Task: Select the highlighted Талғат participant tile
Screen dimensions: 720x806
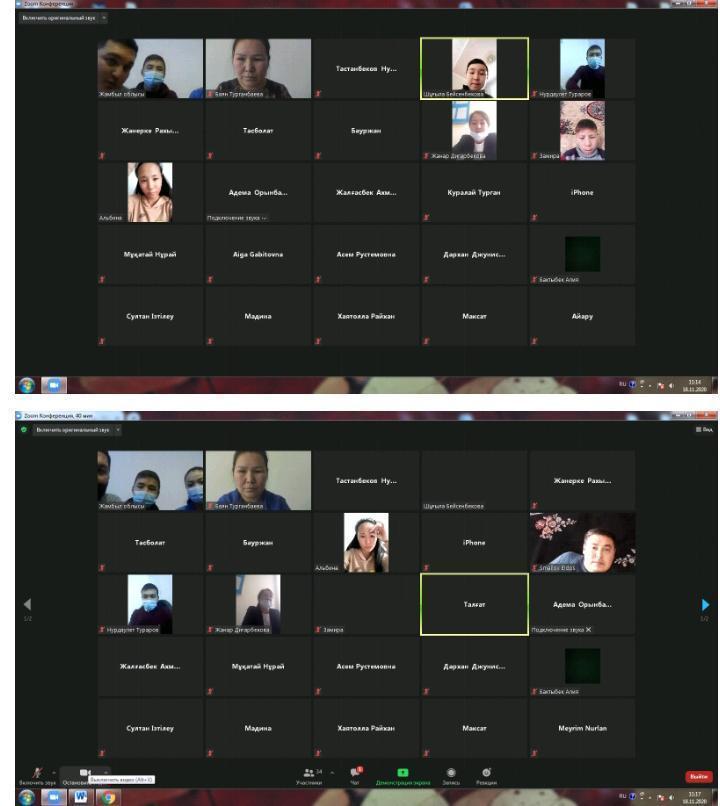Action: [x=474, y=604]
